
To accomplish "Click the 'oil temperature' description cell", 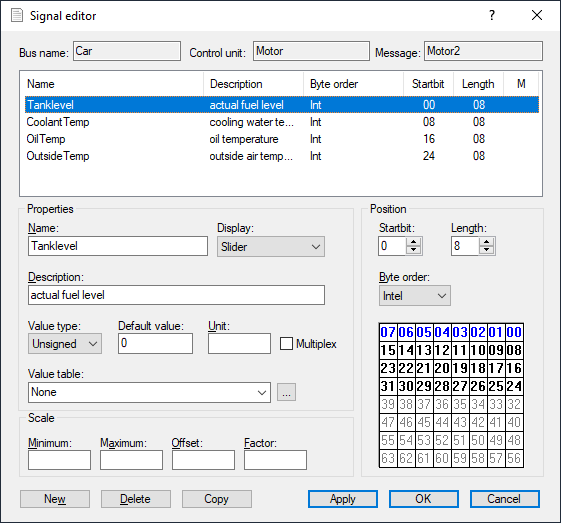I will click(x=244, y=139).
